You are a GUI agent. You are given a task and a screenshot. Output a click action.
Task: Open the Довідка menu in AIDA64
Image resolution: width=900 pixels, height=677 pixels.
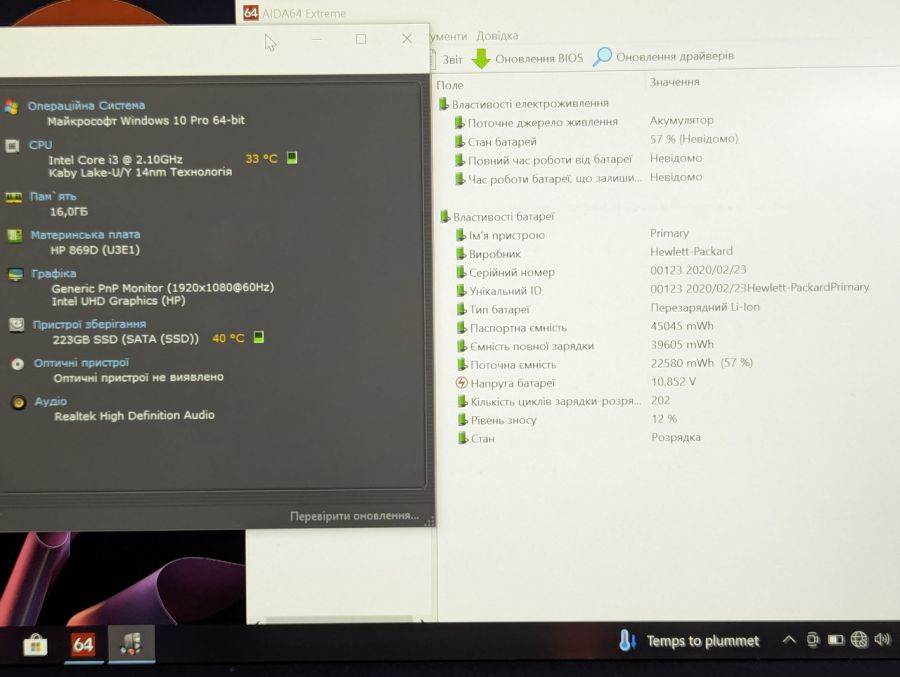pos(497,36)
